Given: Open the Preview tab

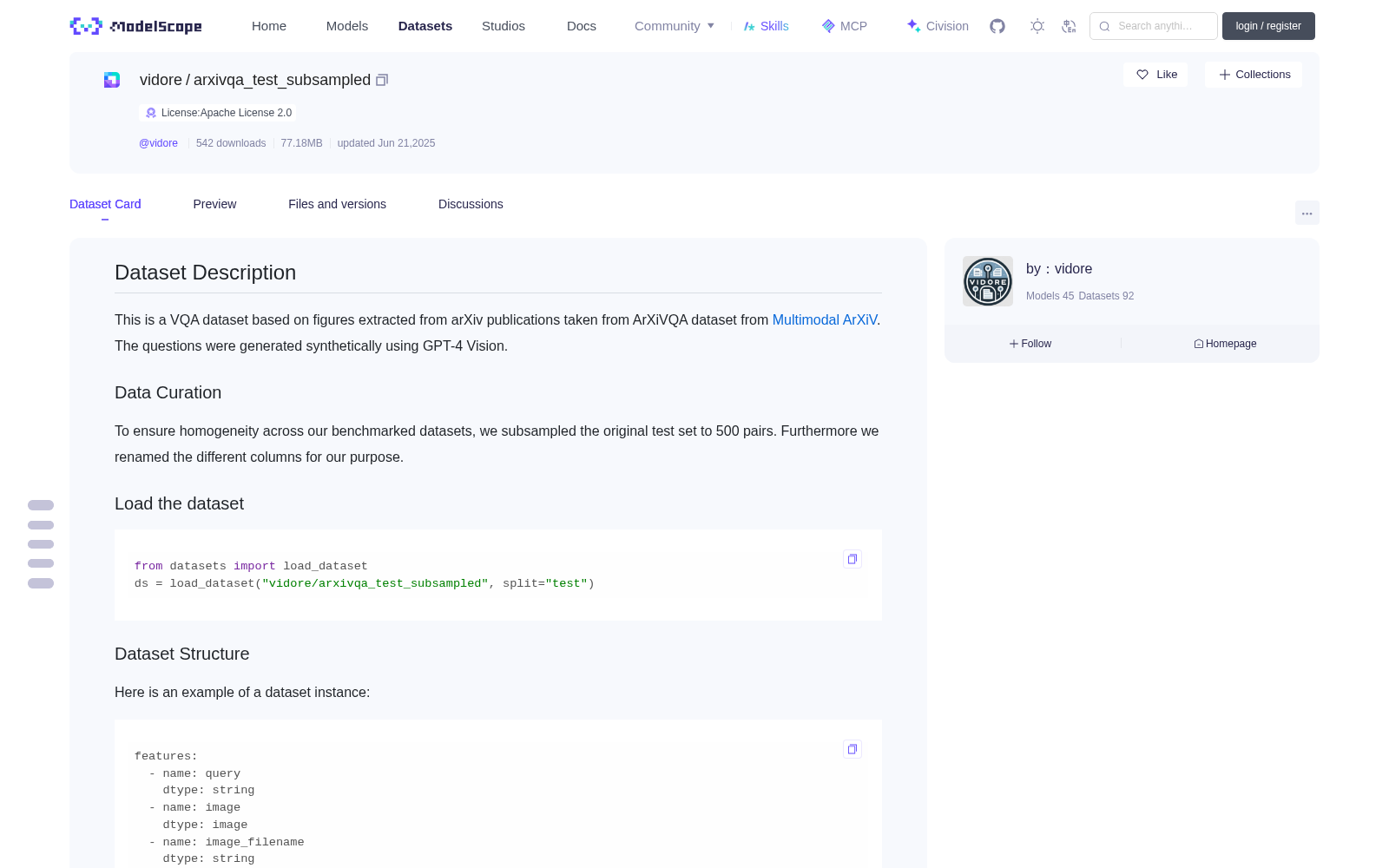Looking at the screenshot, I should 214,204.
